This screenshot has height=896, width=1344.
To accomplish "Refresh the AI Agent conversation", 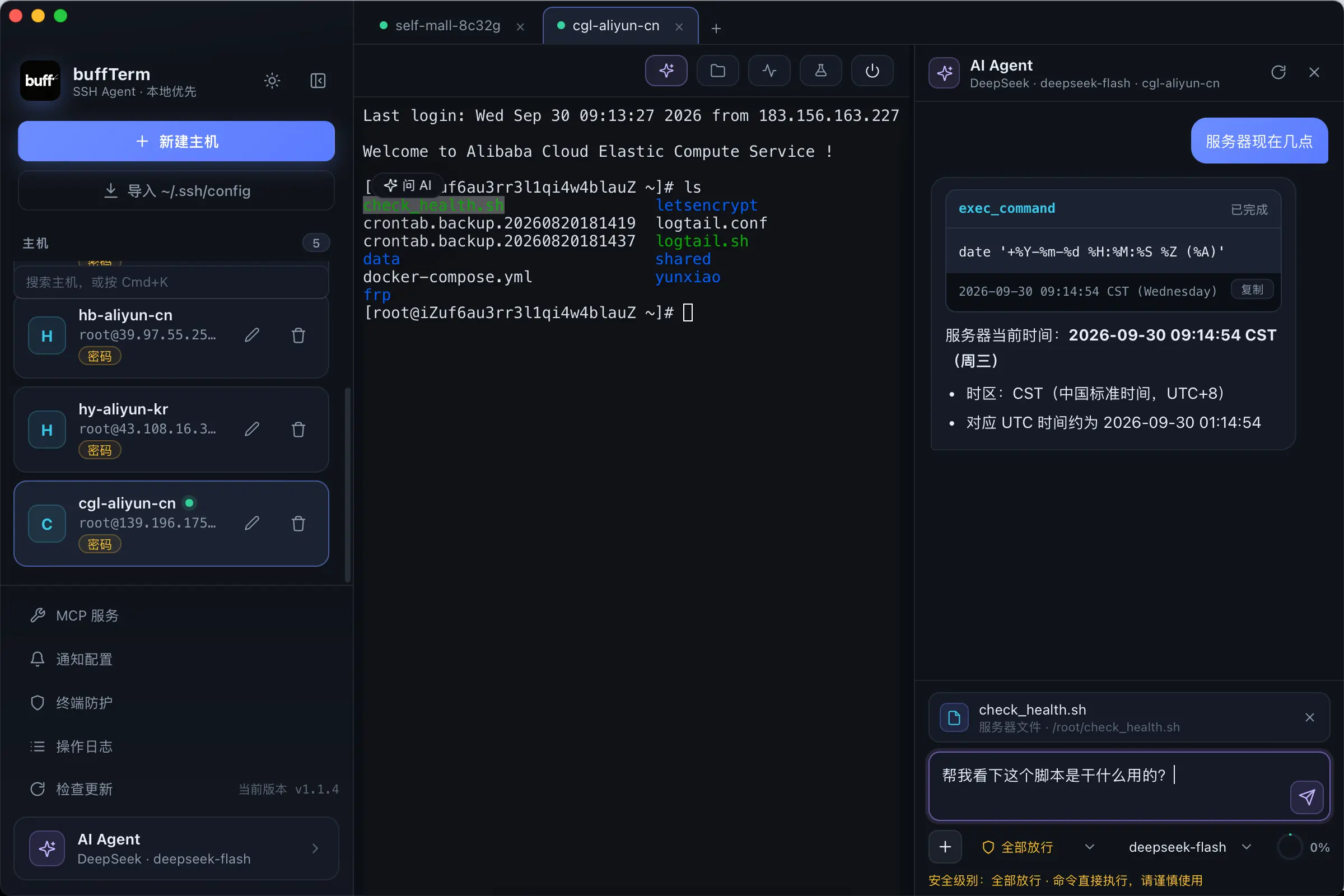I will click(x=1278, y=72).
